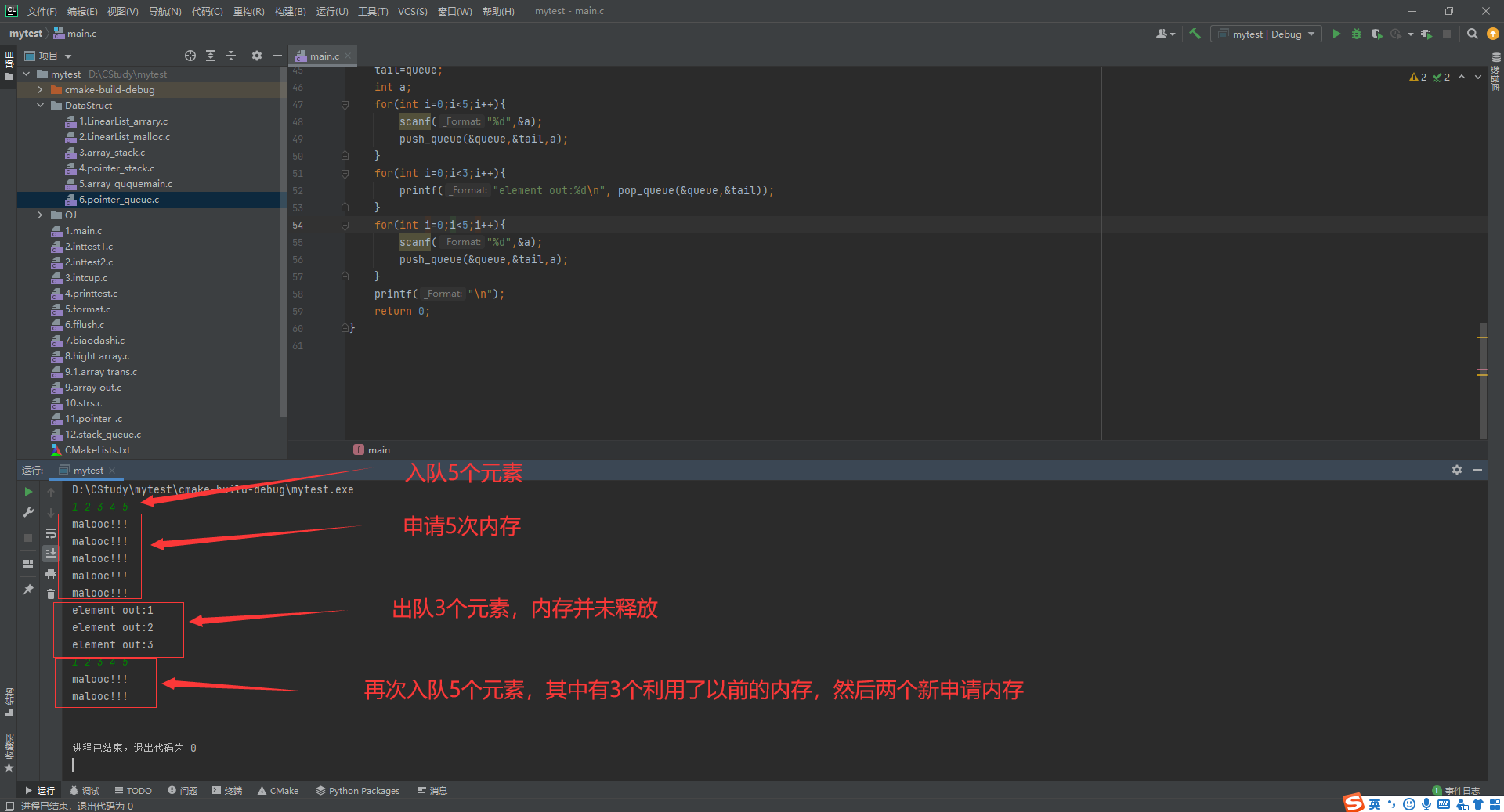Close the mytest run tab

coord(112,471)
